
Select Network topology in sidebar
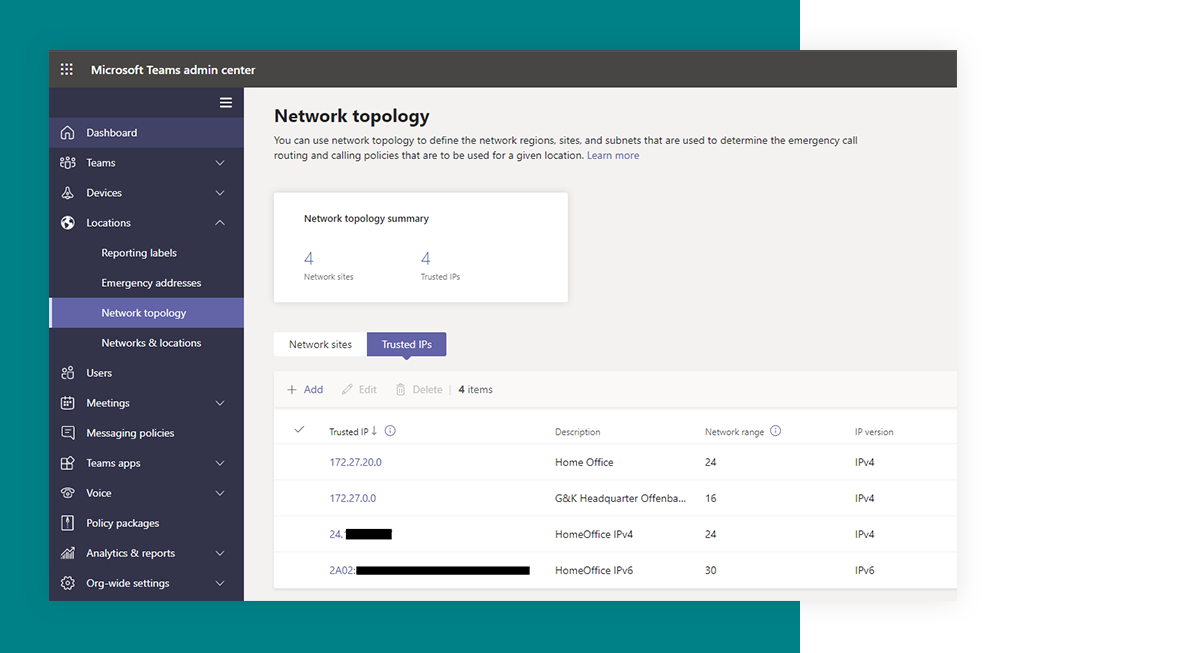pos(147,313)
